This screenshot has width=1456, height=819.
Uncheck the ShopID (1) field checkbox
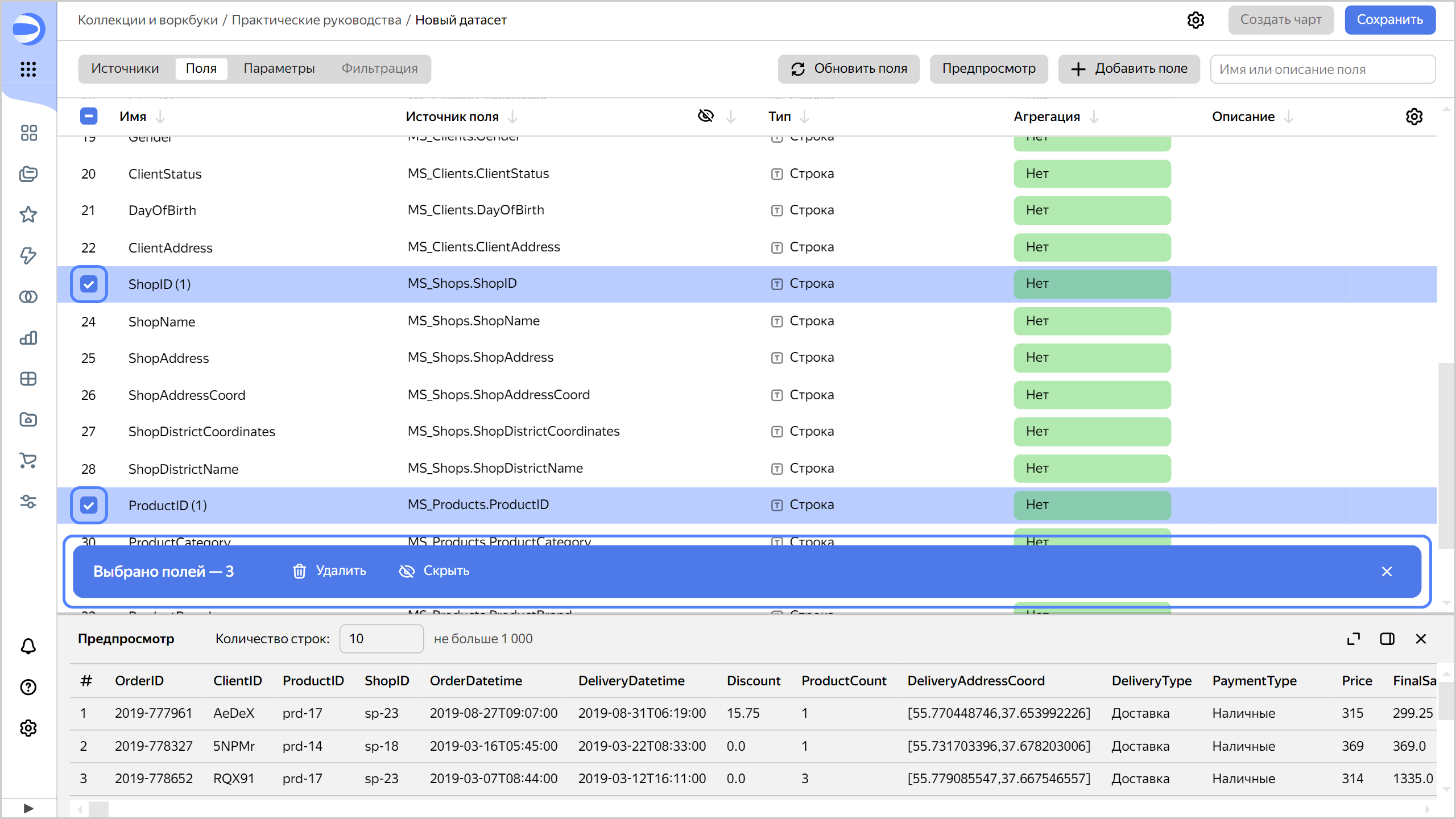point(89,284)
